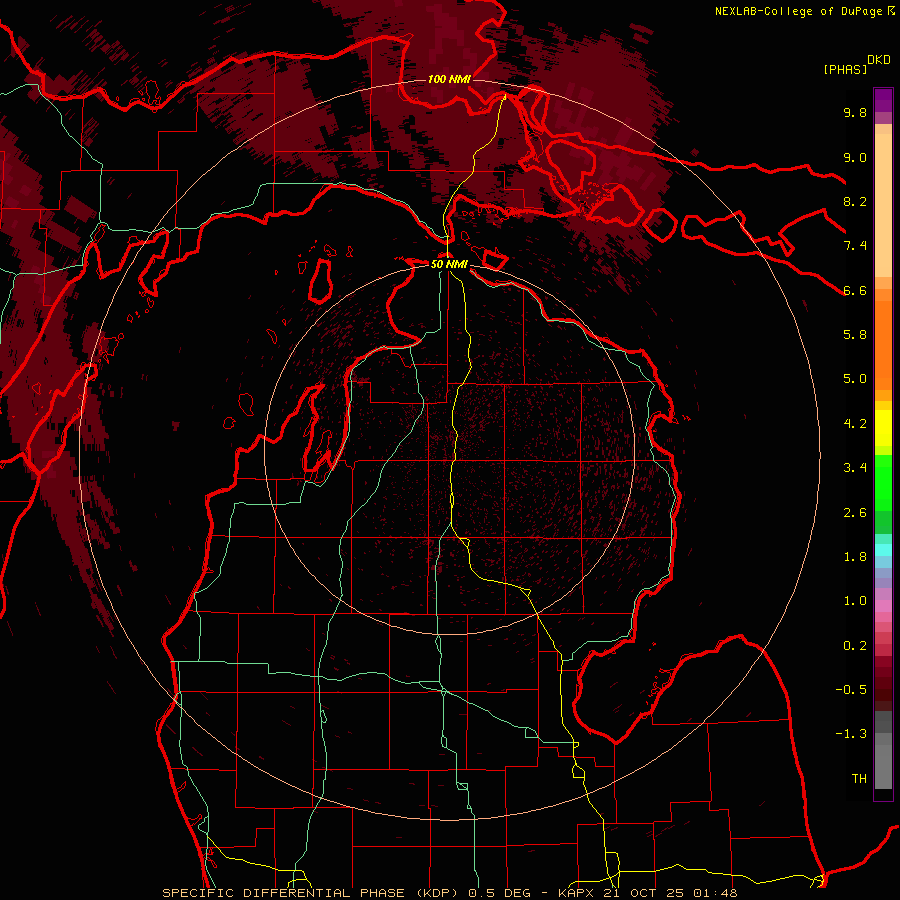This screenshot has width=900, height=900.
Task: Click the TH label on color scale
Action: (x=859, y=779)
